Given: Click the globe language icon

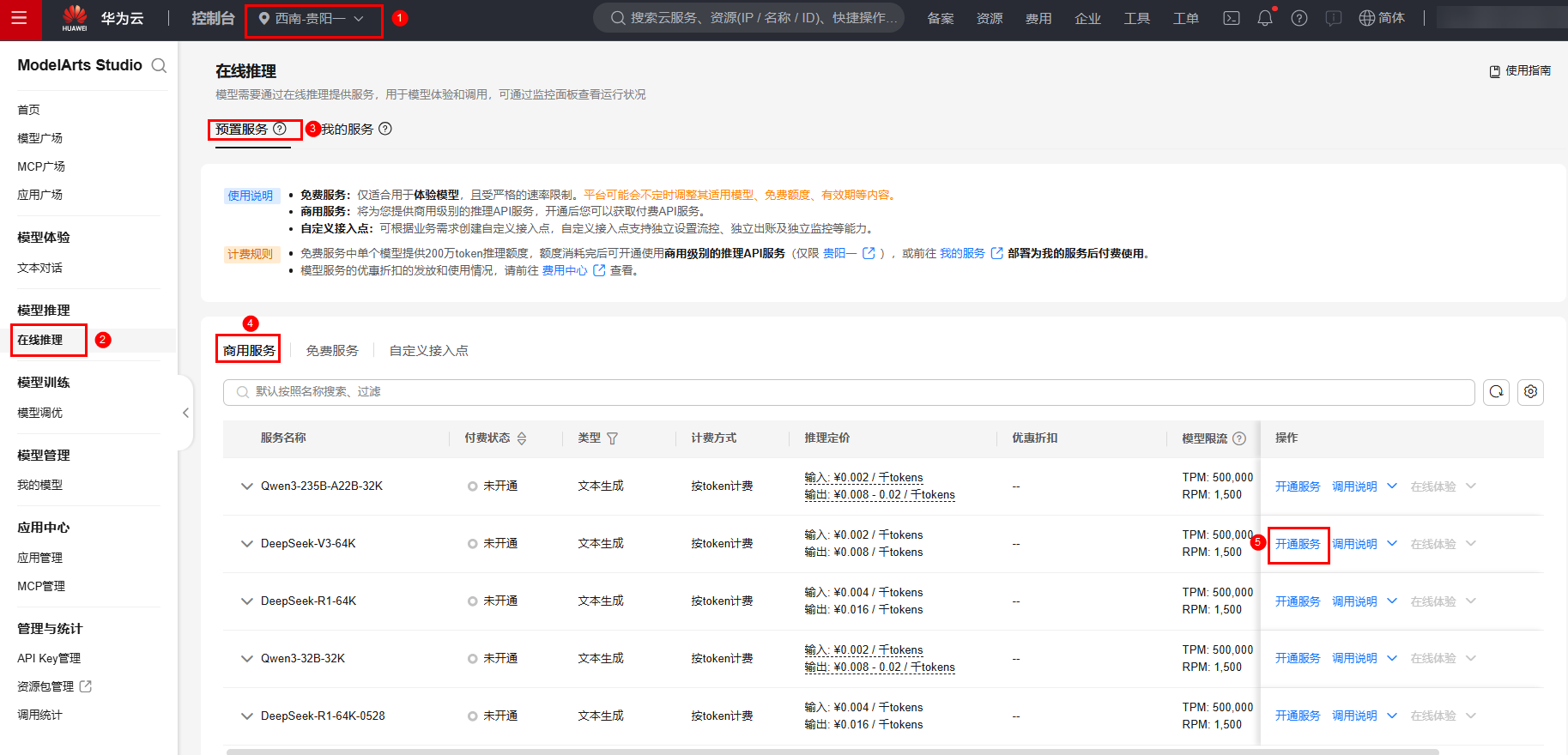Looking at the screenshot, I should click(x=1367, y=18).
